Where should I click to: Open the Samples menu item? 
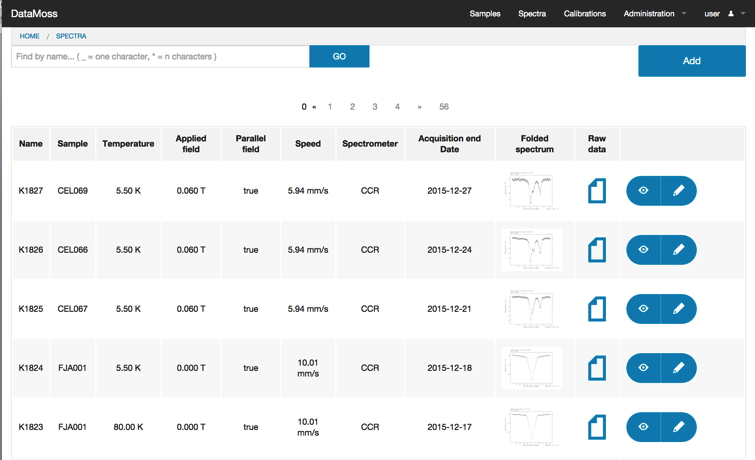pos(485,14)
